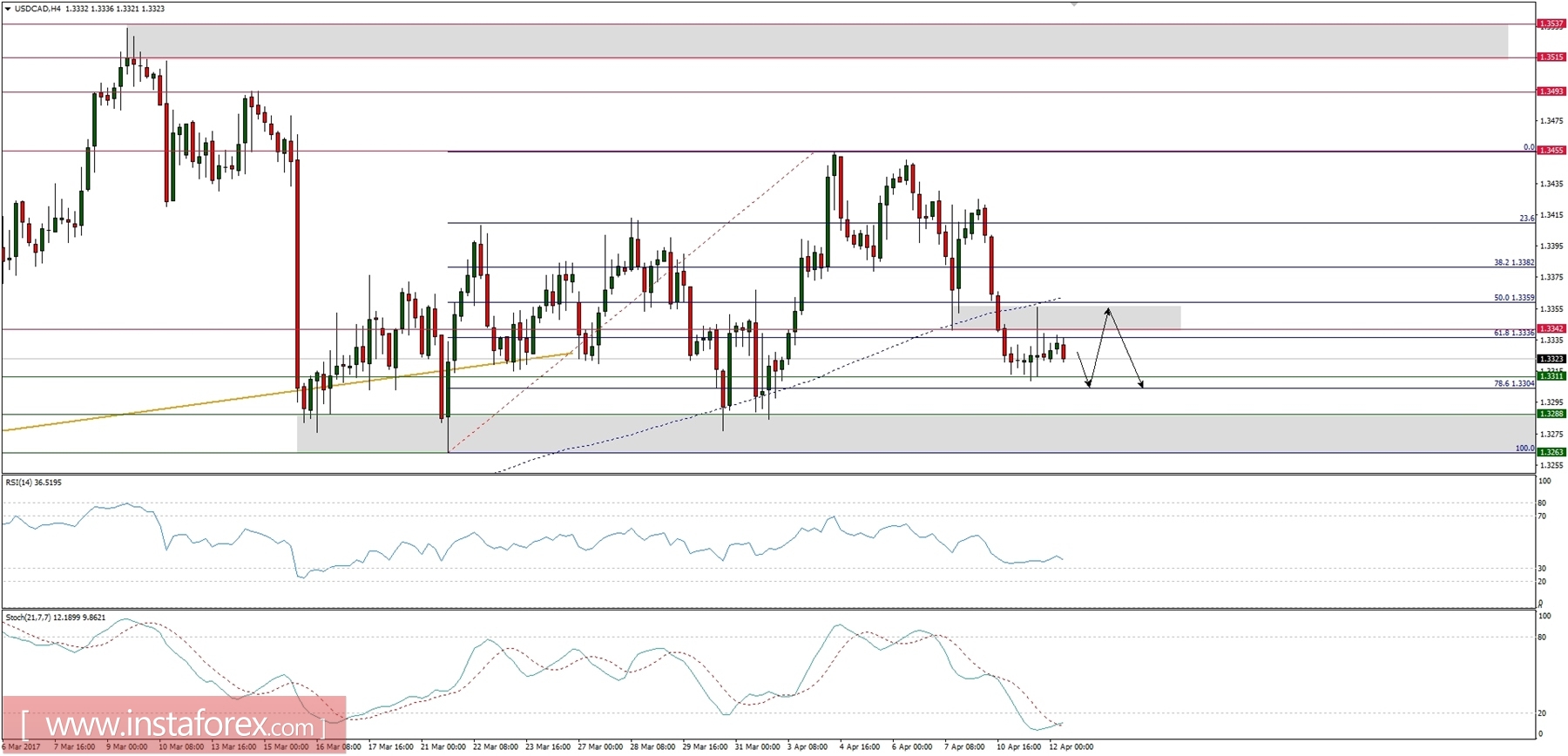Select the 1.3342 red price label
Image resolution: width=1568 pixels, height=756 pixels.
coord(1551,328)
